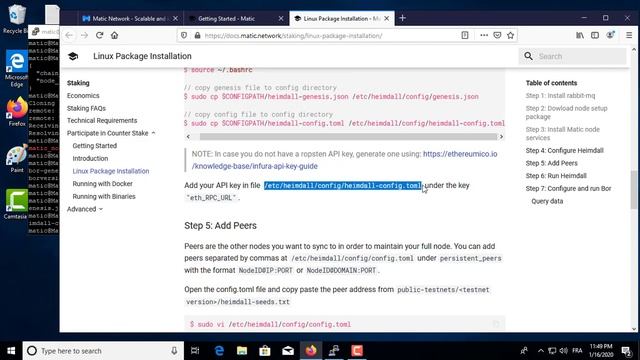This screenshot has width=640, height=360.
Task: Jump to Step 5: Add Peers
Action: [551, 163]
